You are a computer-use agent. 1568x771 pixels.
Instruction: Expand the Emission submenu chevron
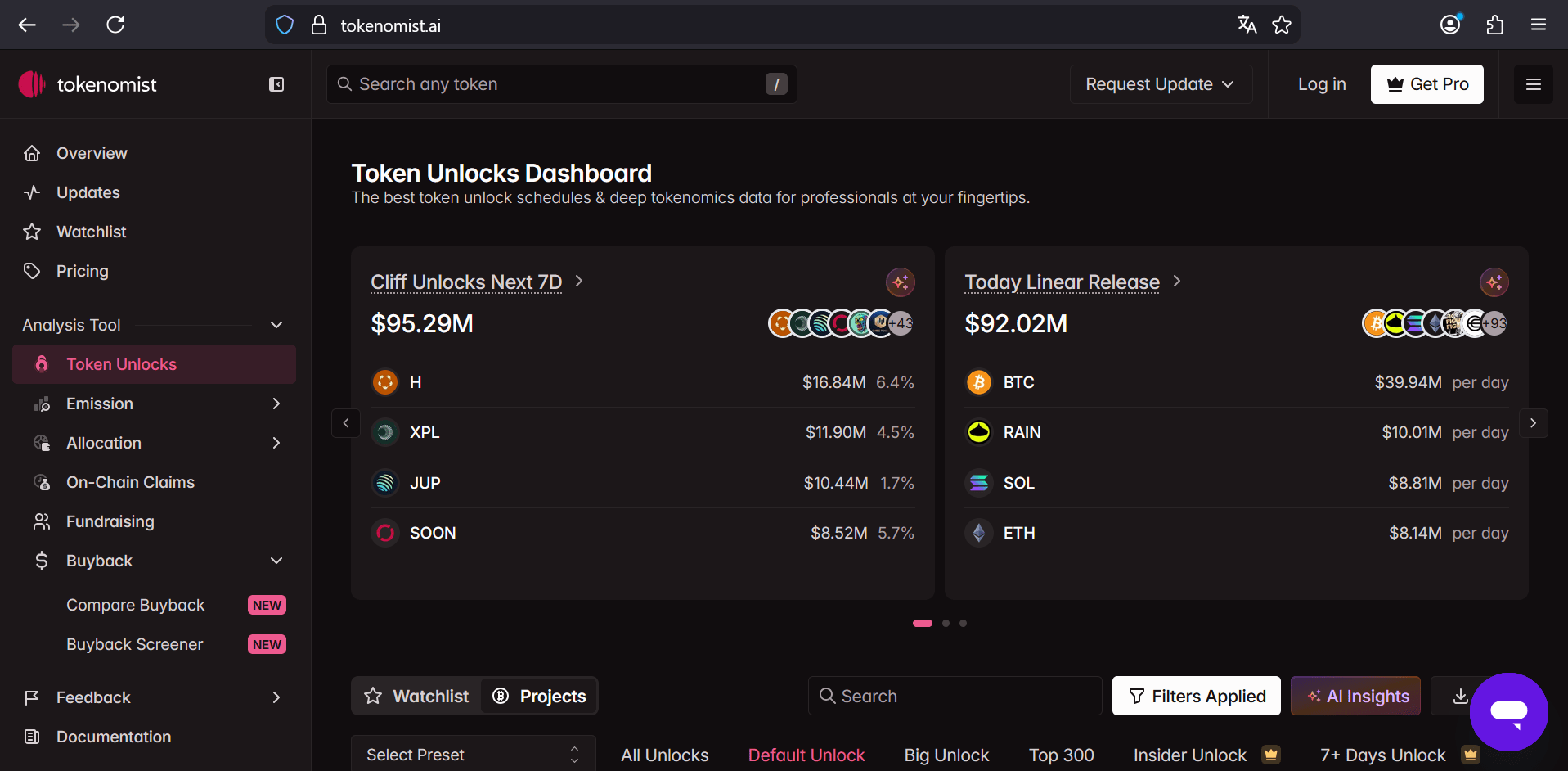[x=276, y=404]
